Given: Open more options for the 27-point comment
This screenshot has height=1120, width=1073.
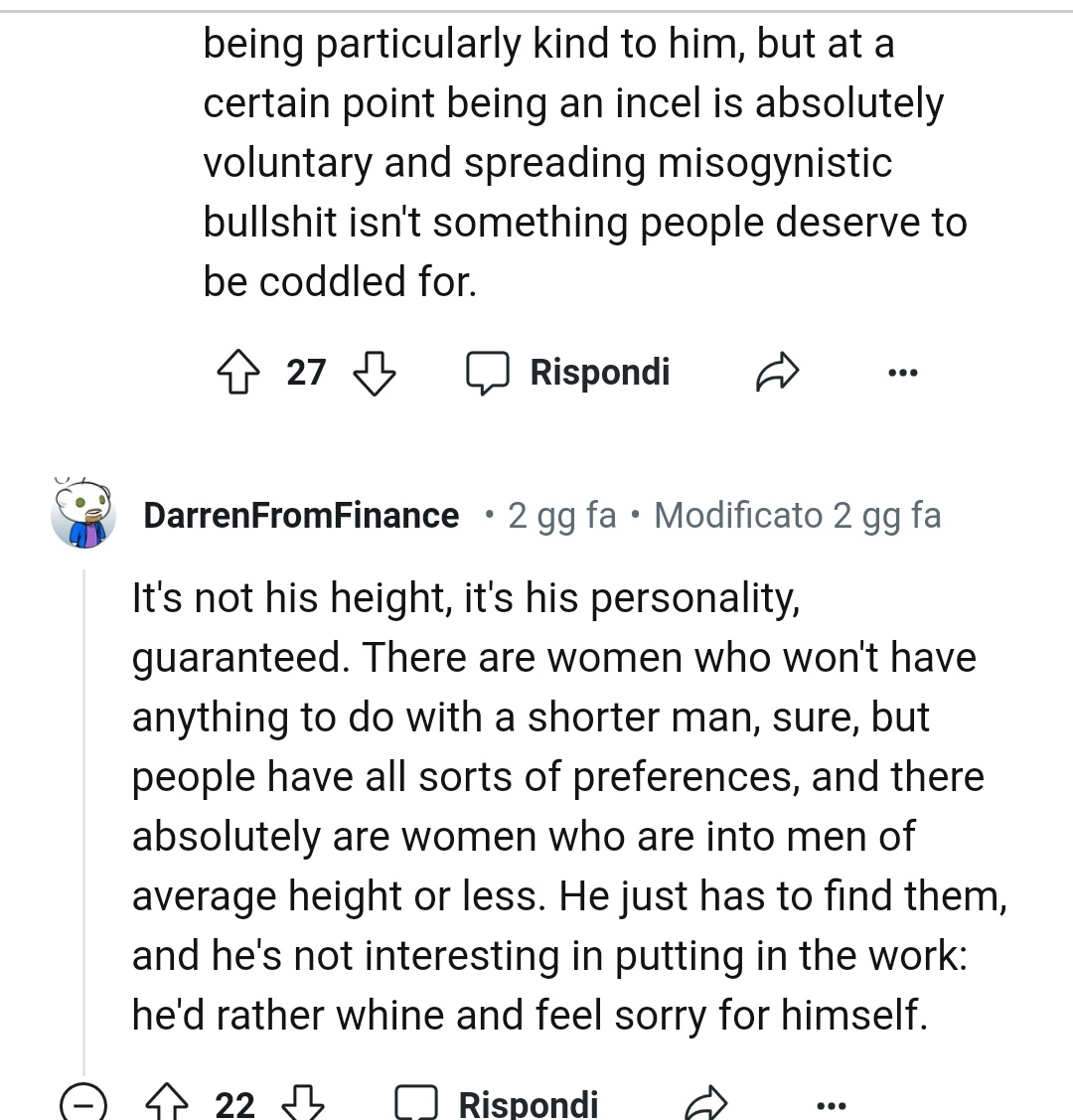Looking at the screenshot, I should pyautogui.click(x=902, y=374).
